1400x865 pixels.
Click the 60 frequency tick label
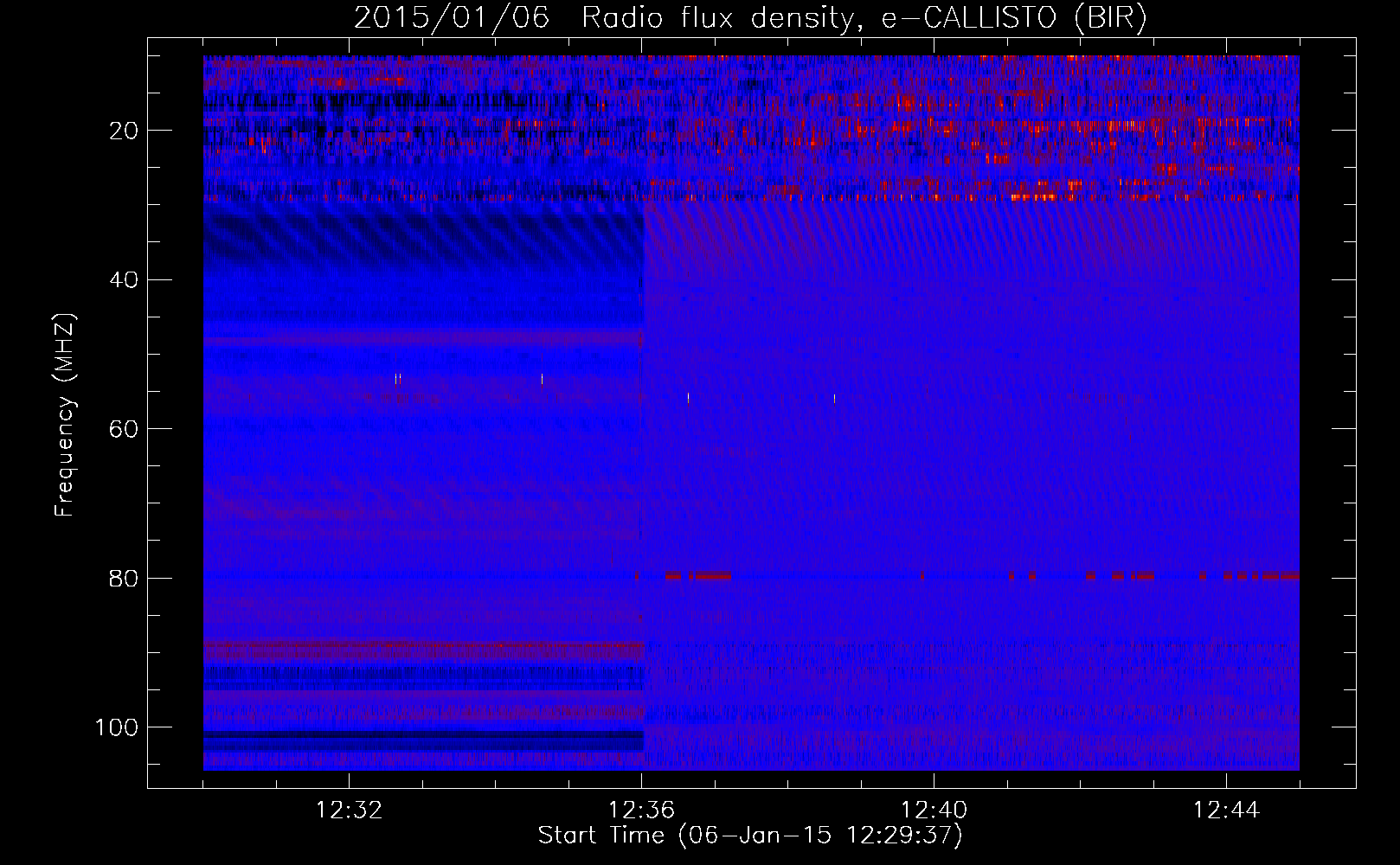pyautogui.click(x=124, y=429)
